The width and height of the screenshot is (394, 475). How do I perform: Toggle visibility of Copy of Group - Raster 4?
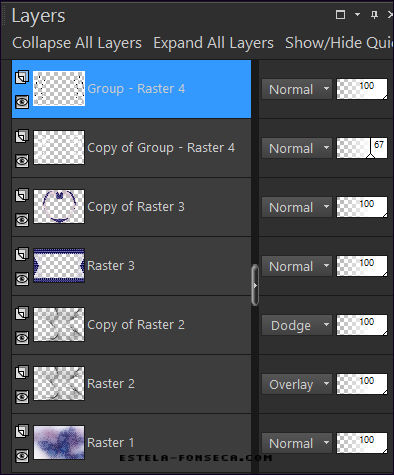click(x=22, y=161)
